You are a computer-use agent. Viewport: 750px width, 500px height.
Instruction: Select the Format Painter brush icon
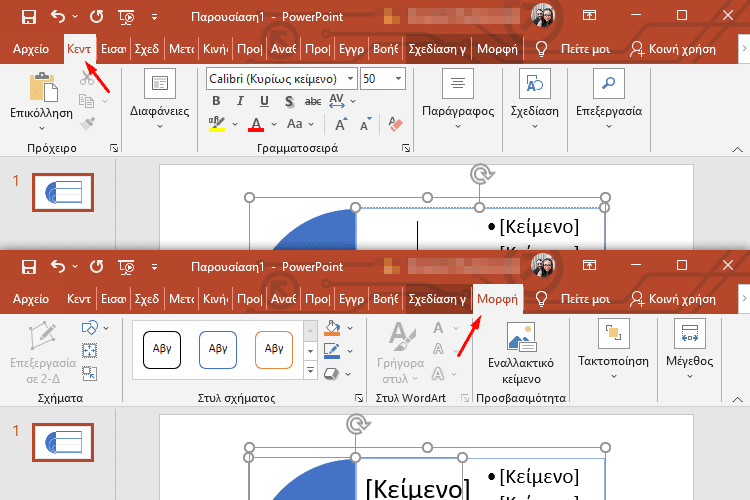[x=87, y=123]
